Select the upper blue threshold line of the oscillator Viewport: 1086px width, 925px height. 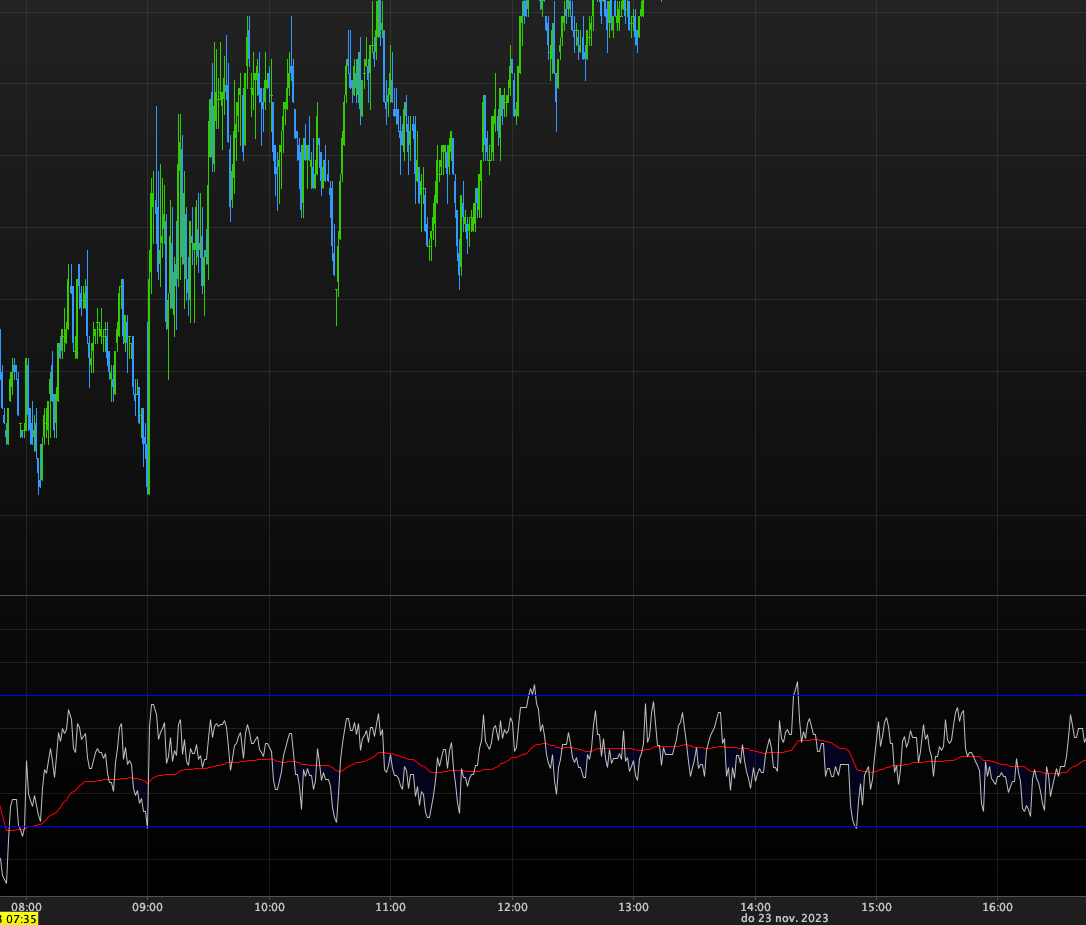(543, 696)
